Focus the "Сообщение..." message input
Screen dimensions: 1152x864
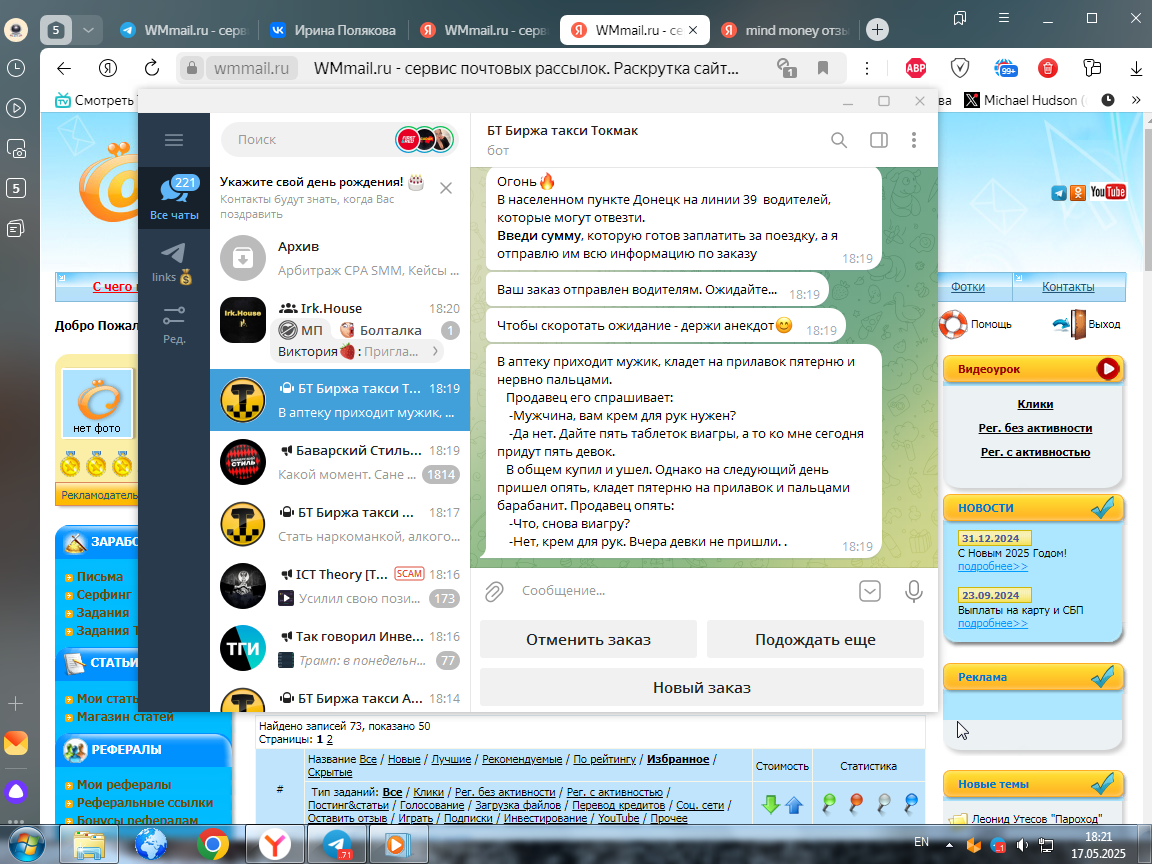[683, 591]
